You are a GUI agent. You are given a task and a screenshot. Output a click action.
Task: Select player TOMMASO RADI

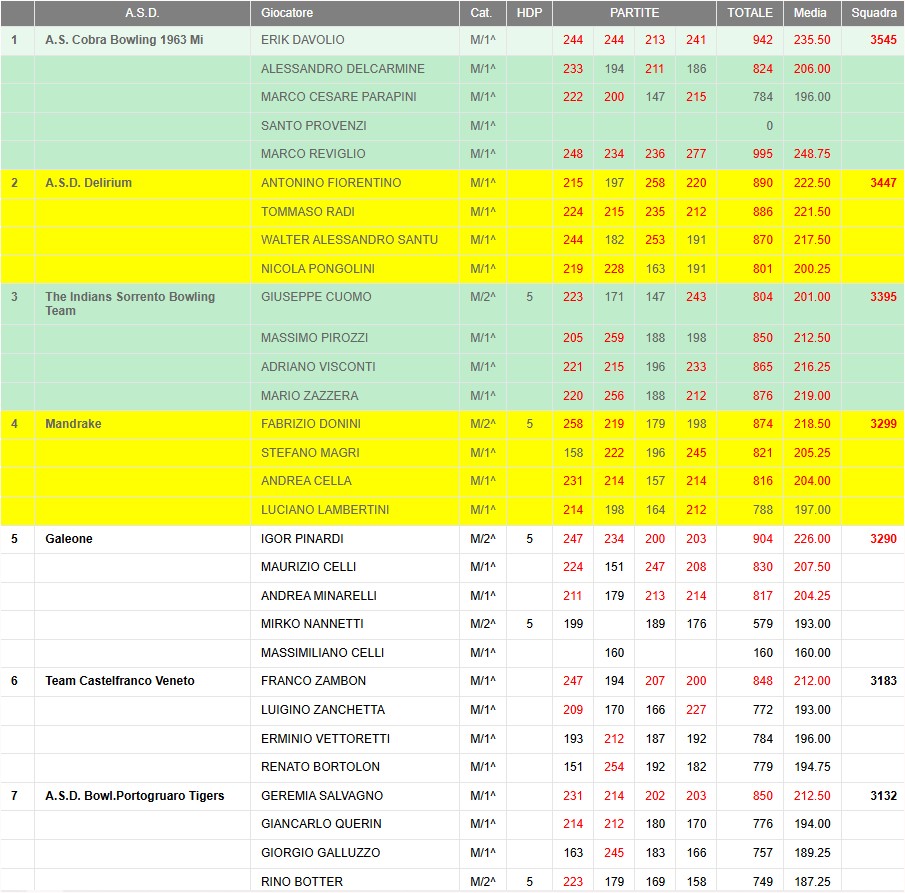[308, 212]
